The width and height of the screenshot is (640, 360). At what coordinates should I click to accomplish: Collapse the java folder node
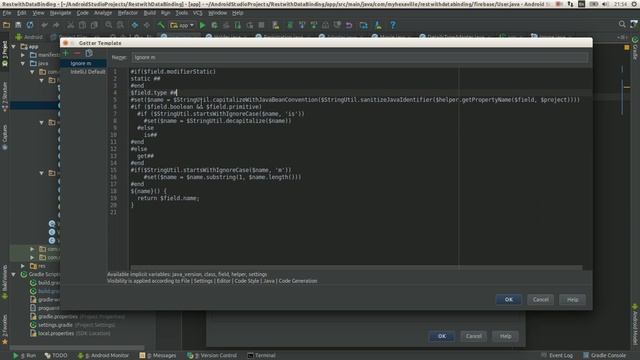tap(23, 63)
